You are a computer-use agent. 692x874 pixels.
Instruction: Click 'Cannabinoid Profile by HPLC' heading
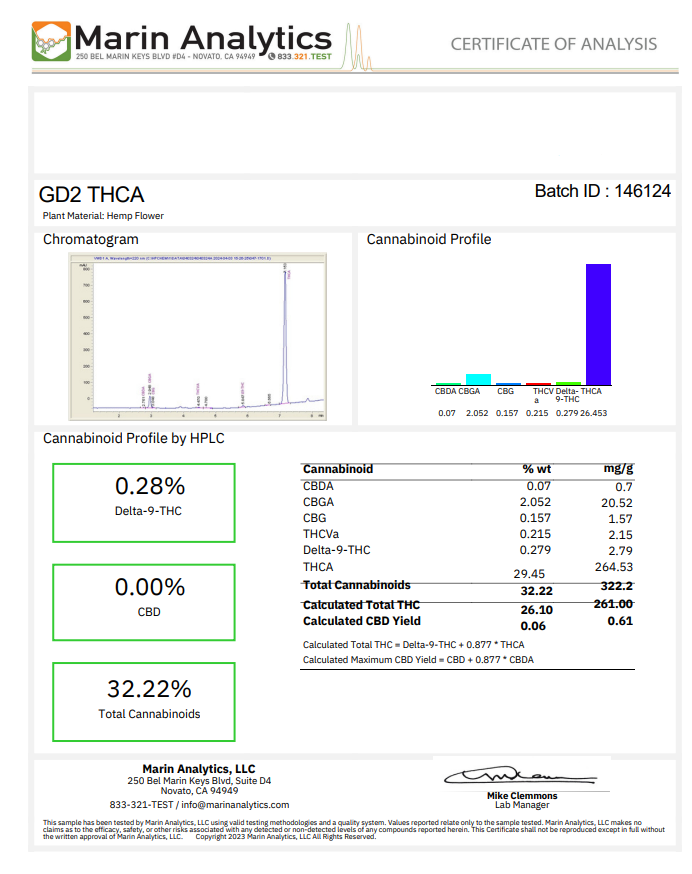134,439
